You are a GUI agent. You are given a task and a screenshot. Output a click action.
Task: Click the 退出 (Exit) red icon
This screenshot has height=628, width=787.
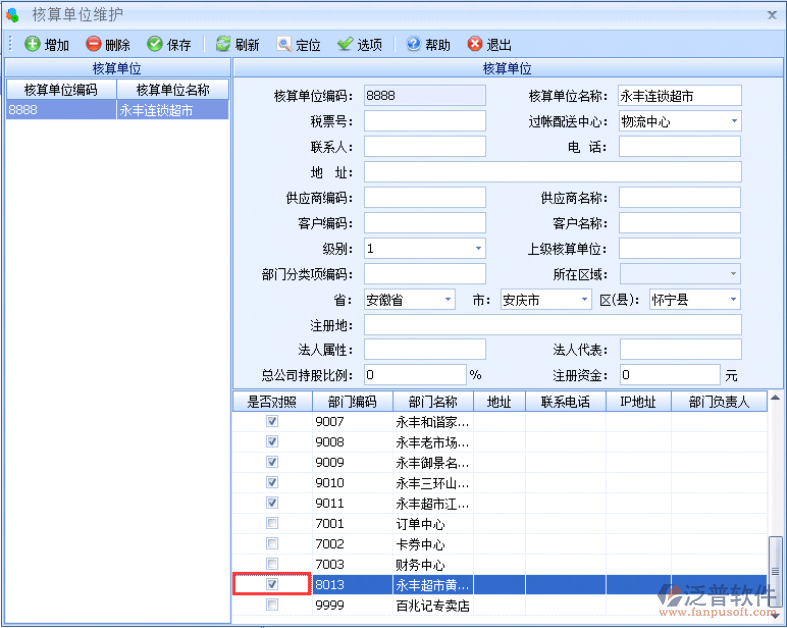(475, 44)
